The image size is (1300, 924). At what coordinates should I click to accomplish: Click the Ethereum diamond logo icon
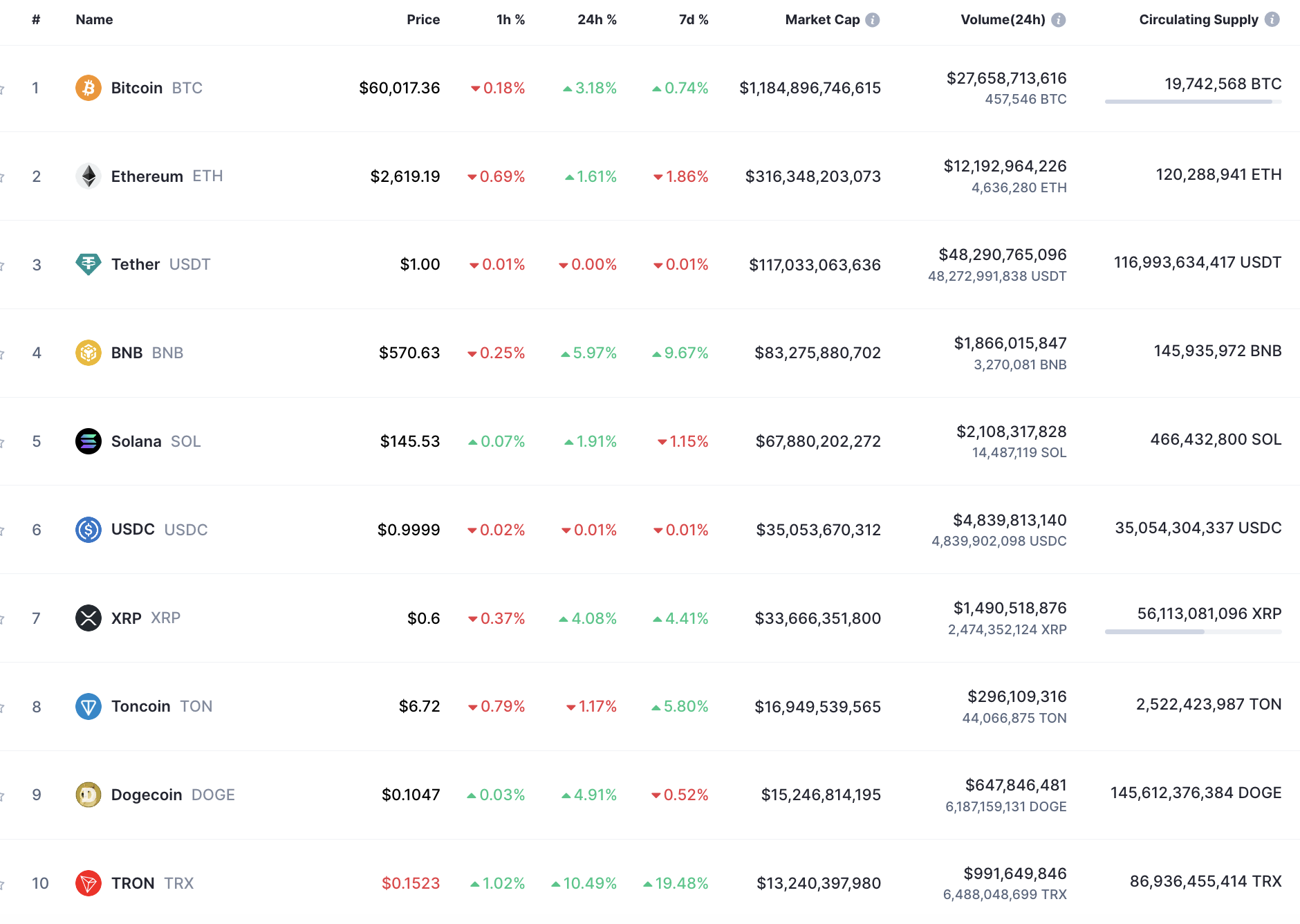point(88,176)
